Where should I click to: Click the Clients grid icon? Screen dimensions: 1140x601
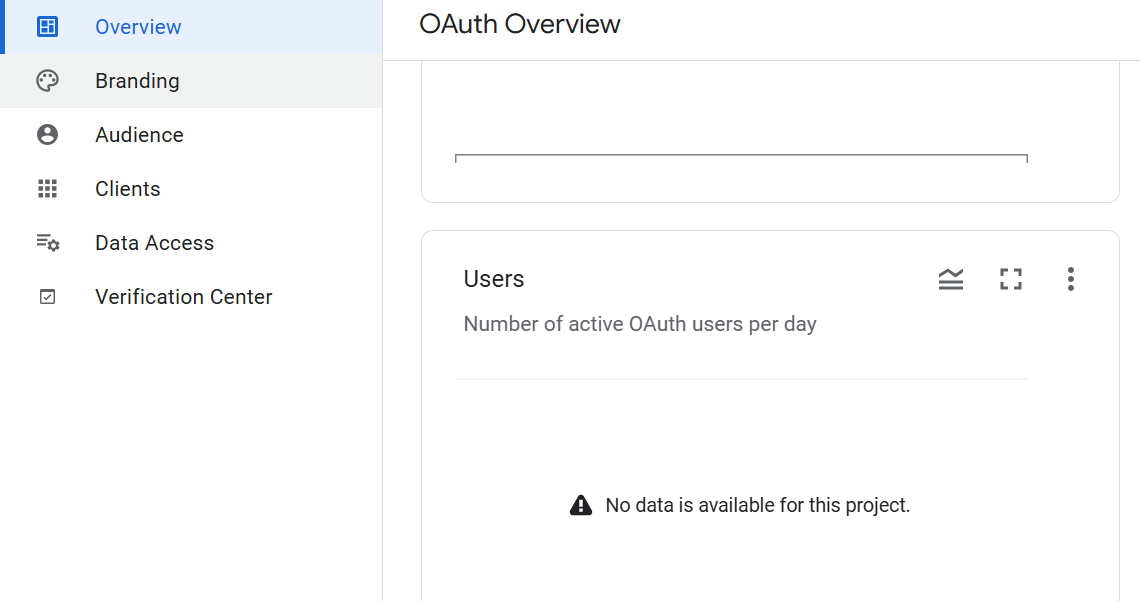[x=47, y=189]
